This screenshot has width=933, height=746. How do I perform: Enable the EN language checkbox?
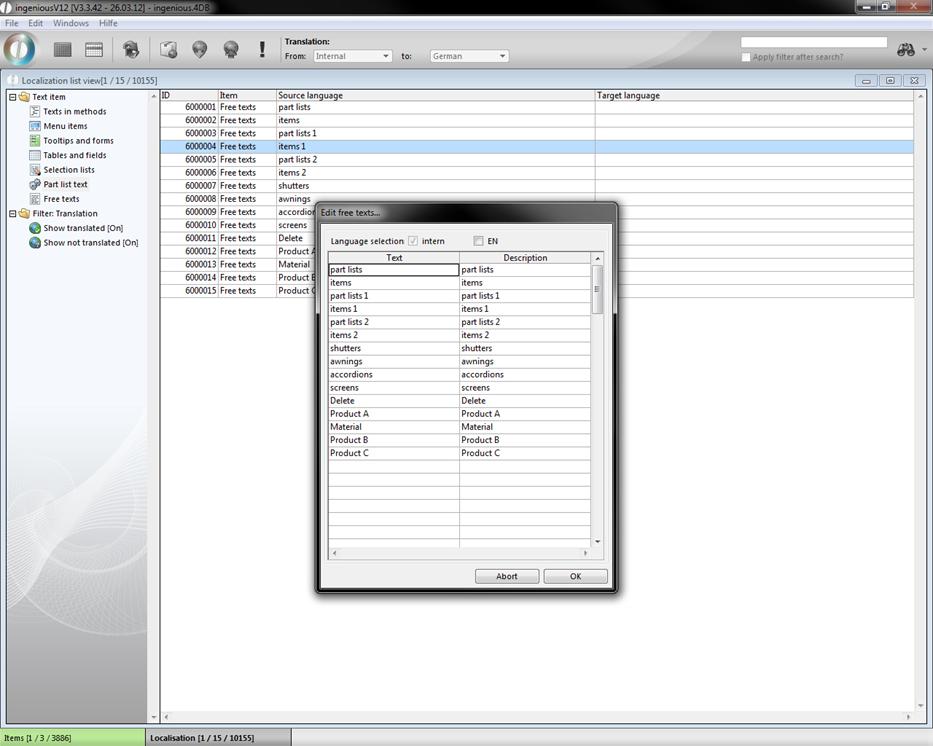tap(479, 241)
